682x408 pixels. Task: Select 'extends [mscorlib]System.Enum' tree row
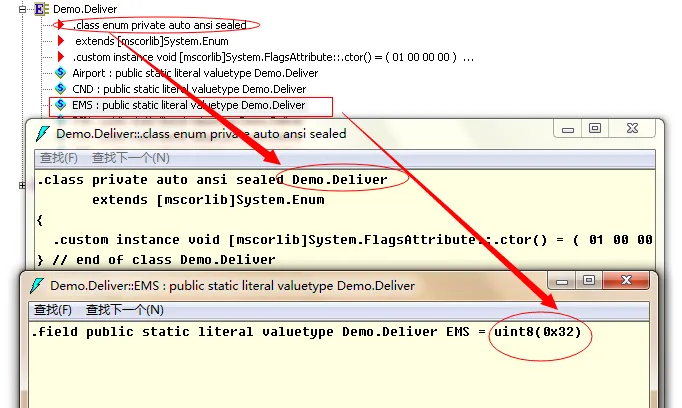(x=152, y=41)
